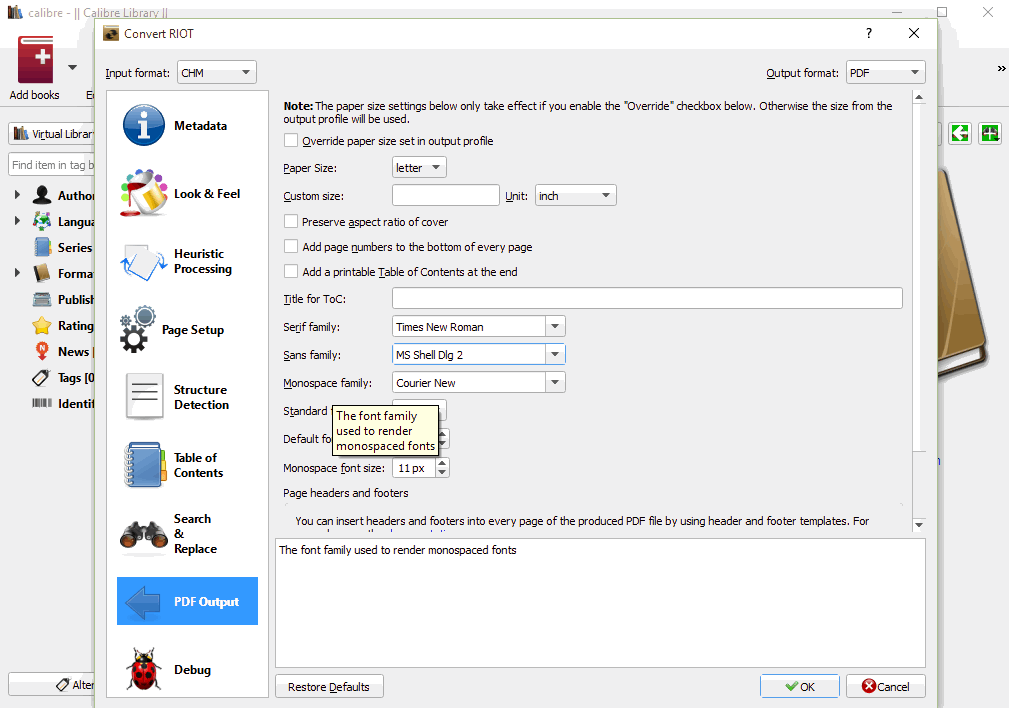Check Add a printable Table of Contents
The width and height of the screenshot is (1009, 708).
[292, 272]
